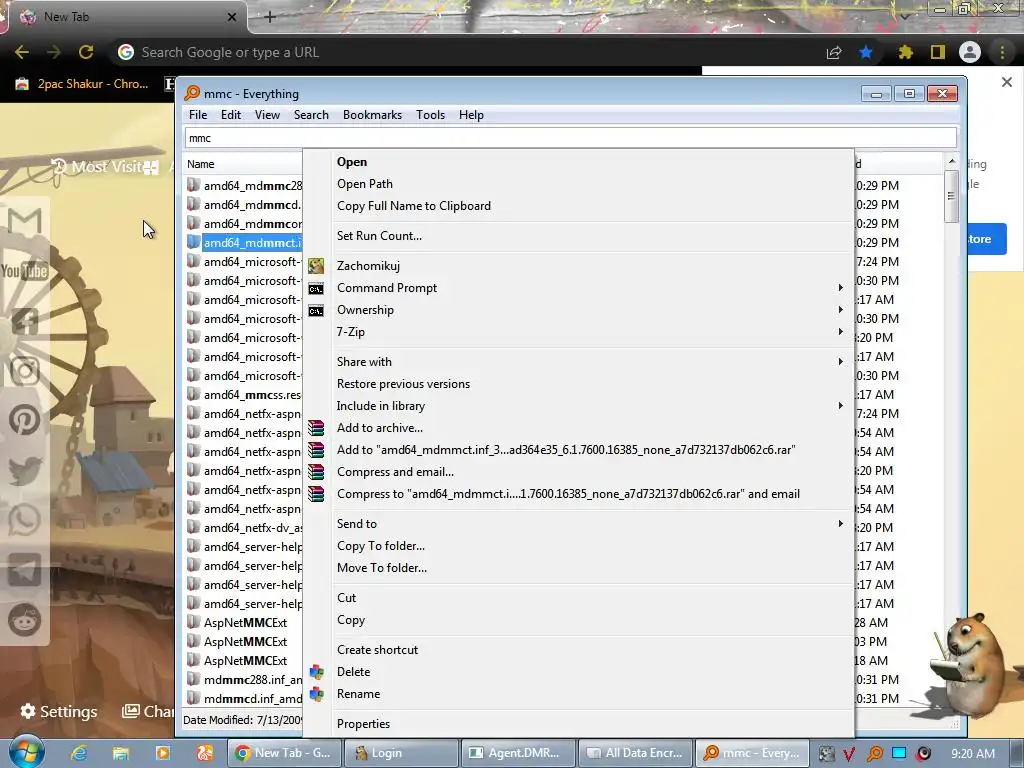
Task: Open 2pac Shakur bookmark in Chrome
Action: point(82,84)
